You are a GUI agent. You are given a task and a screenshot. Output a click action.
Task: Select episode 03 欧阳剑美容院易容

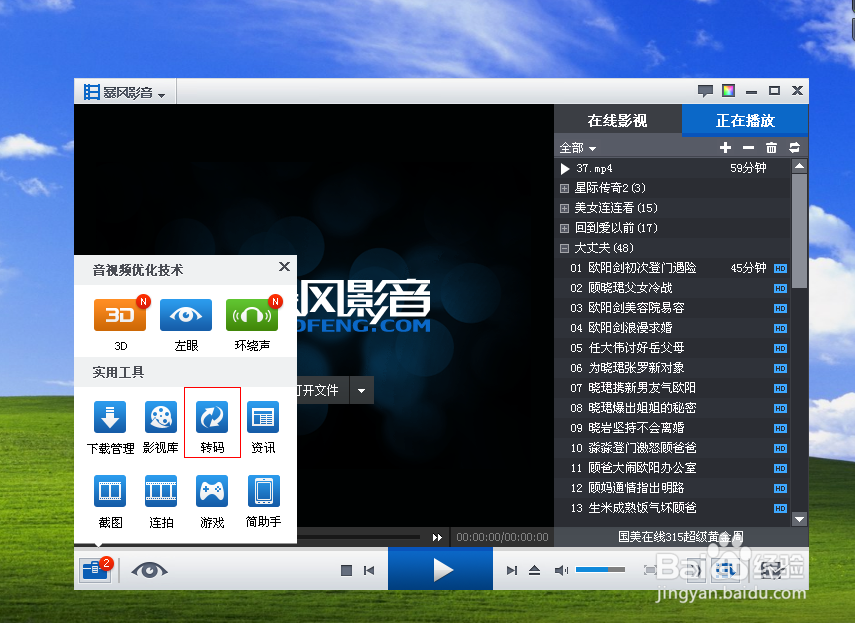click(x=672, y=308)
